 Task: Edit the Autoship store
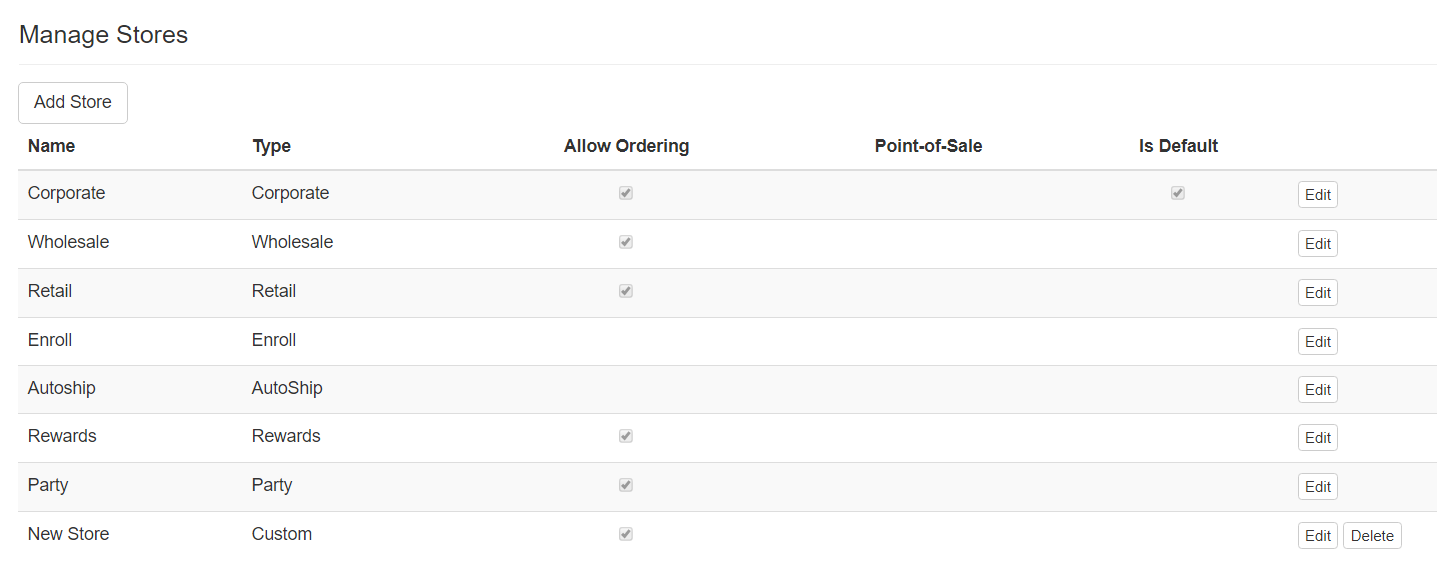(x=1317, y=390)
